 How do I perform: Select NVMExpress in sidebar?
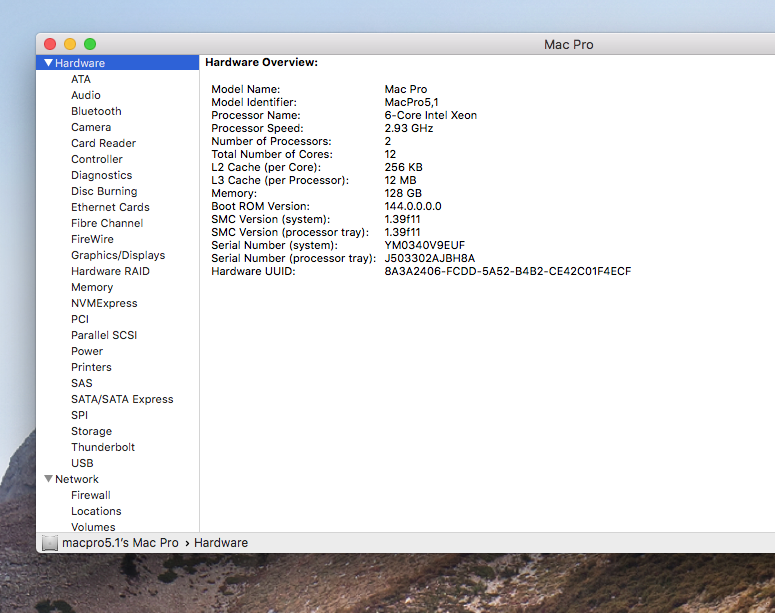pos(104,303)
